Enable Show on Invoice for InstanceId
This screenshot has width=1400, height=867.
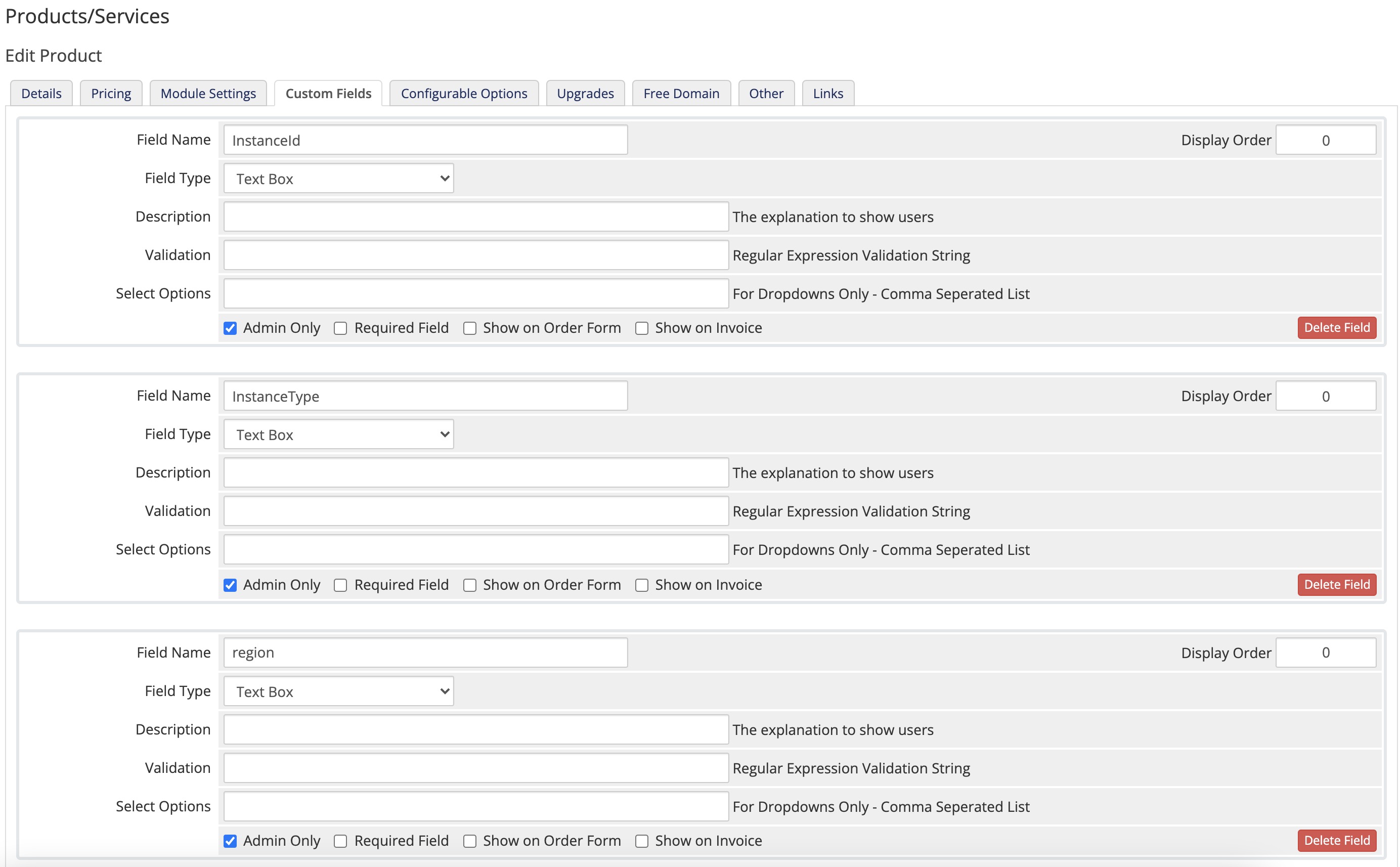(641, 328)
